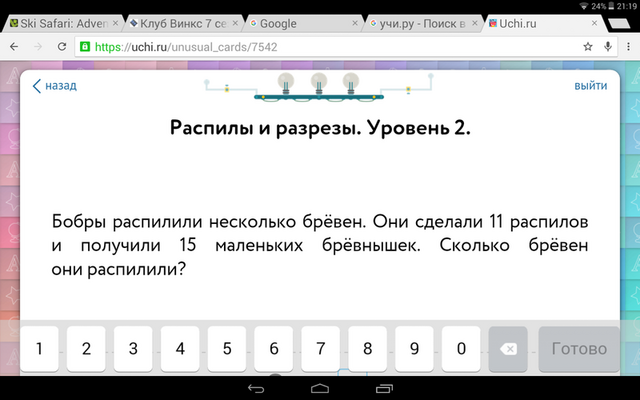
Task: Close the Клуб Винкс tab
Action: [x=235, y=23]
